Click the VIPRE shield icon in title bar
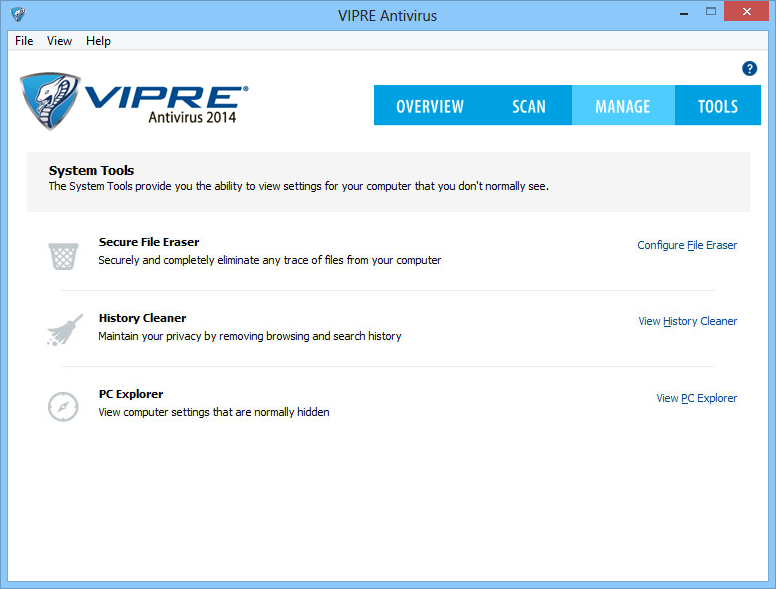The width and height of the screenshot is (776, 589). (18, 14)
